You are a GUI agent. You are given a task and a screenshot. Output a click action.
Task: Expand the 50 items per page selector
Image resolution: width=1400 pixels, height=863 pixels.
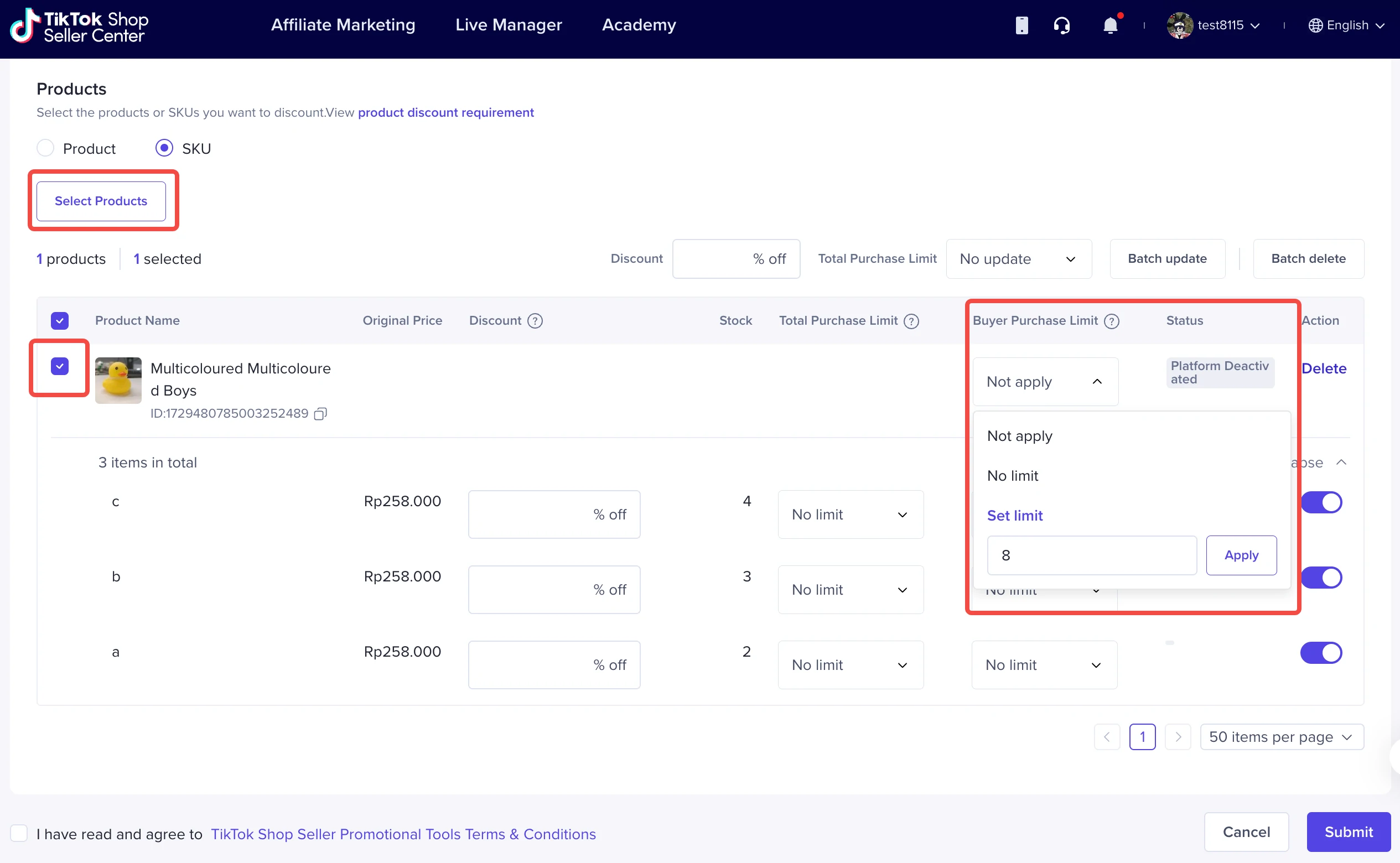(x=1281, y=737)
